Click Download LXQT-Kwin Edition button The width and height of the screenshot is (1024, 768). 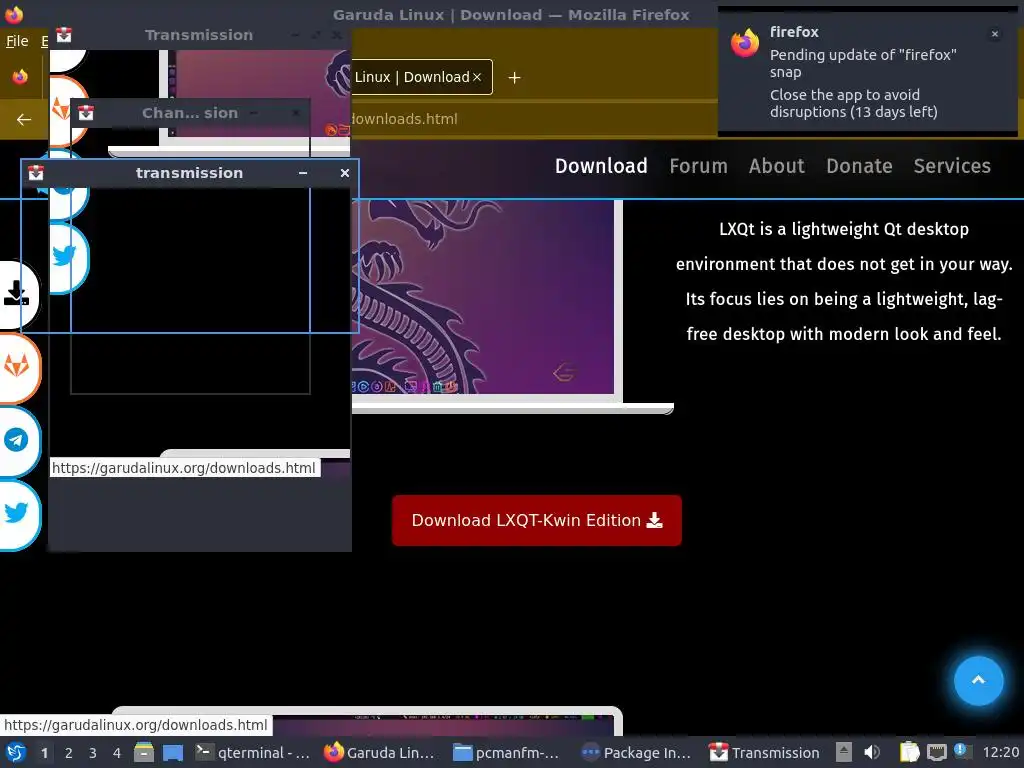pyautogui.click(x=537, y=520)
